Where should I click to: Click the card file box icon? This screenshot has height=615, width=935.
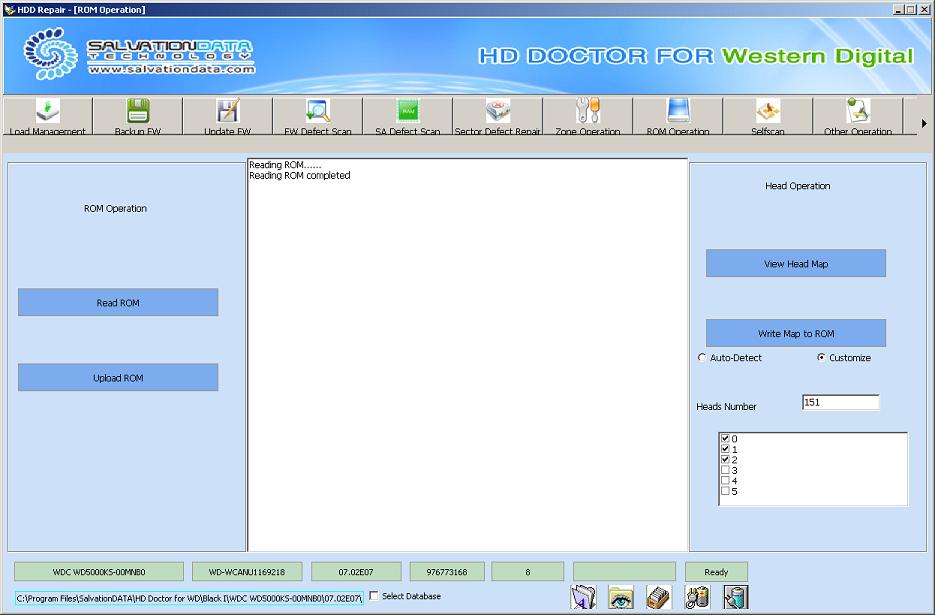[659, 597]
